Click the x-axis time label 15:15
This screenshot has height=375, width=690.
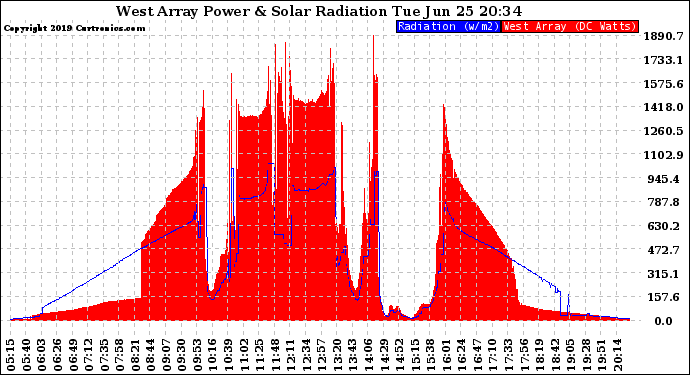(414, 355)
